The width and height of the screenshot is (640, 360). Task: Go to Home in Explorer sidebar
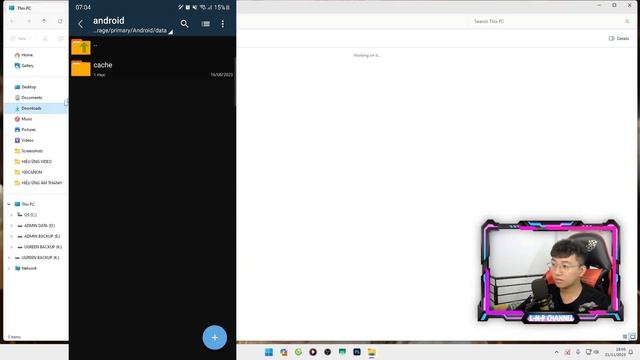click(x=24, y=55)
